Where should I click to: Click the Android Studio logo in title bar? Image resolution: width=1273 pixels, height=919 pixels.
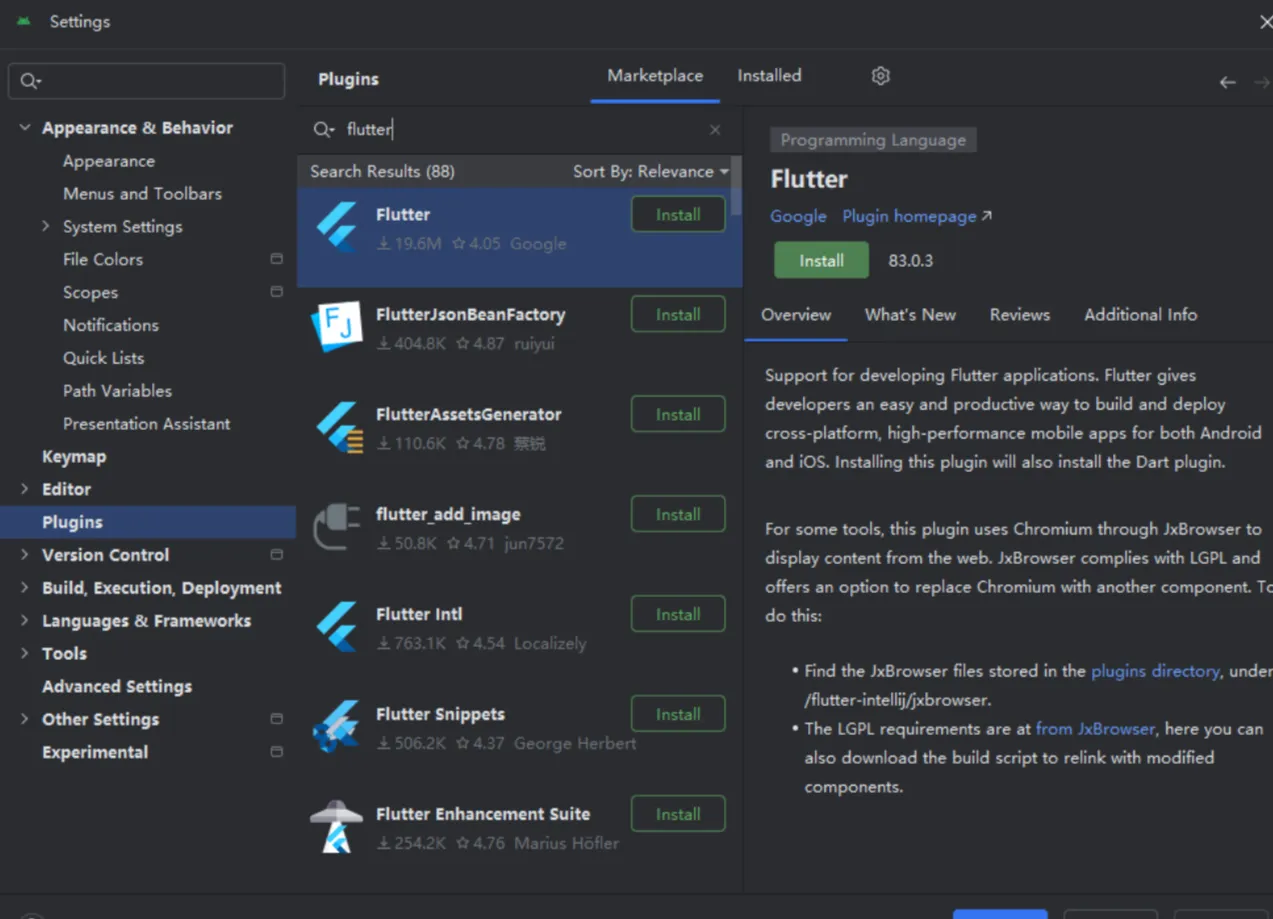pyautogui.click(x=23, y=21)
